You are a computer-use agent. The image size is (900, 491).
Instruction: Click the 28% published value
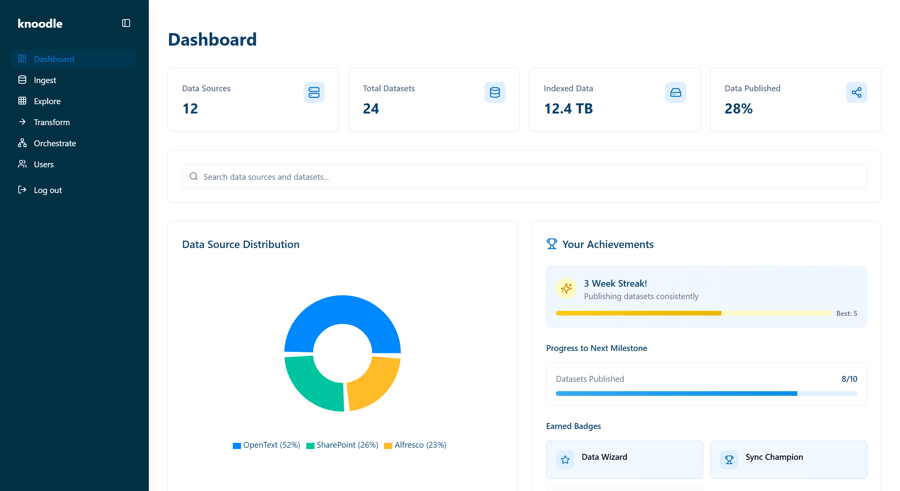pos(738,109)
